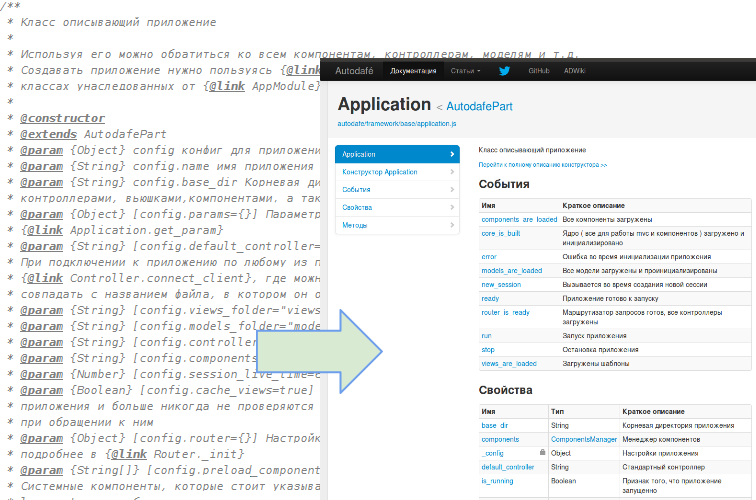
Task: Click the @constructor tag in code
Action: [62, 119]
